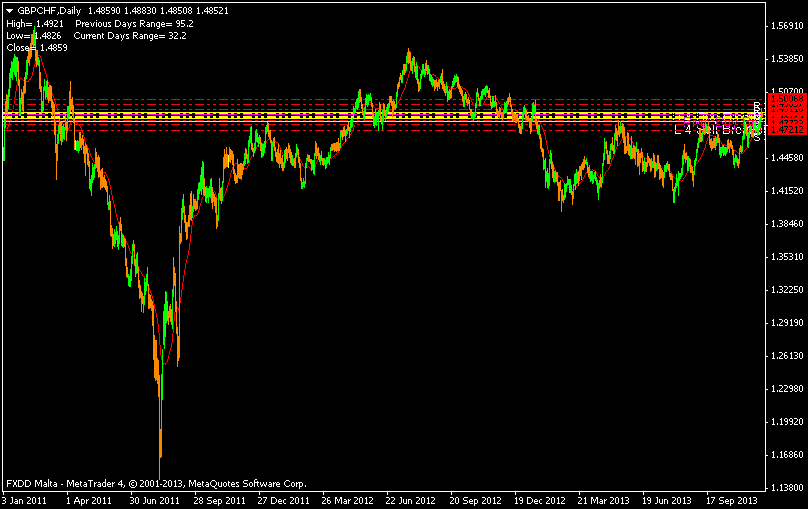Select the red 1.47212 price tag

[x=785, y=130]
